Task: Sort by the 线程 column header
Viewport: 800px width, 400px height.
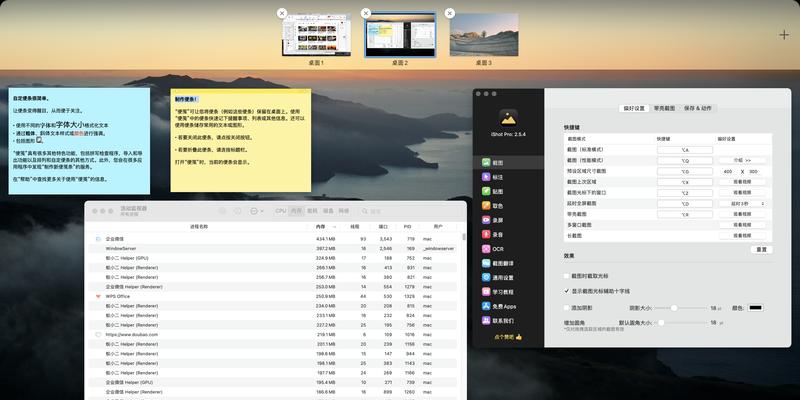Action: tap(355, 227)
